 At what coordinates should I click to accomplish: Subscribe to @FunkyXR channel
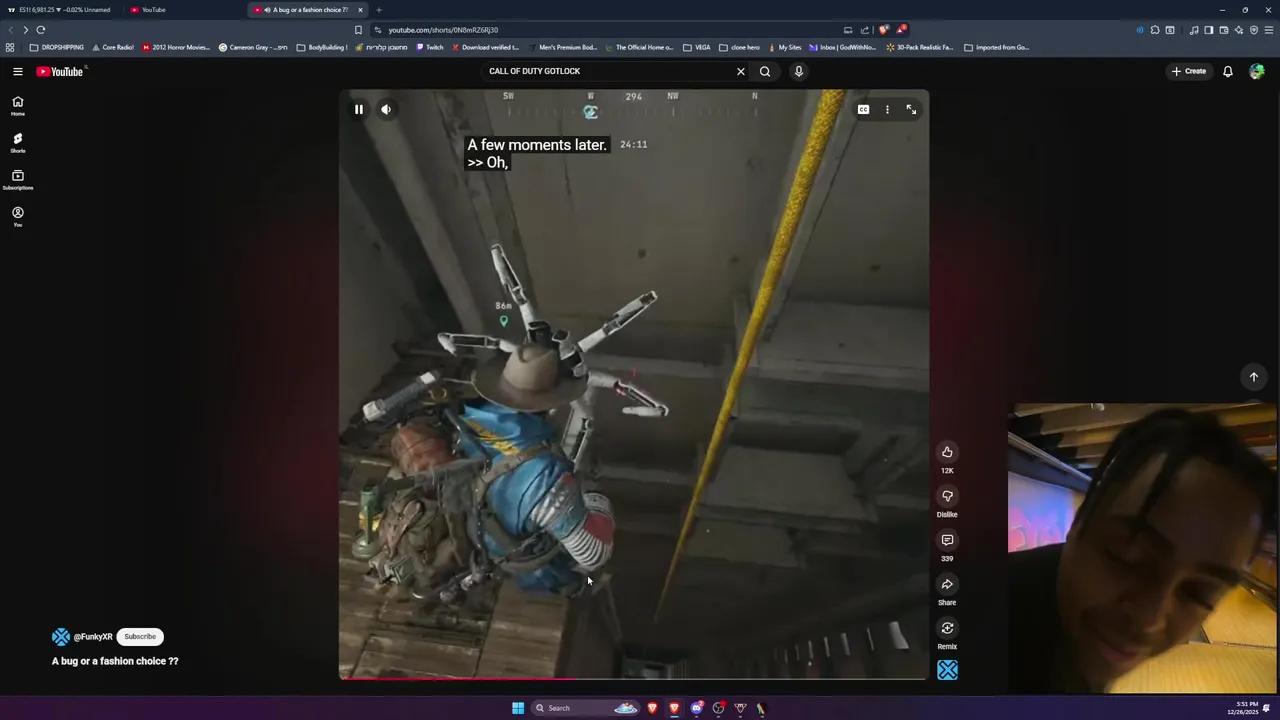coord(140,637)
